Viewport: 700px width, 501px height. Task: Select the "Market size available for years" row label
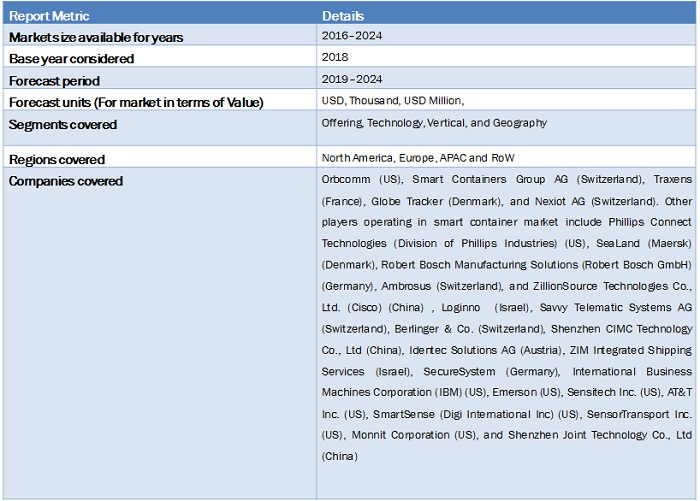[96, 37]
